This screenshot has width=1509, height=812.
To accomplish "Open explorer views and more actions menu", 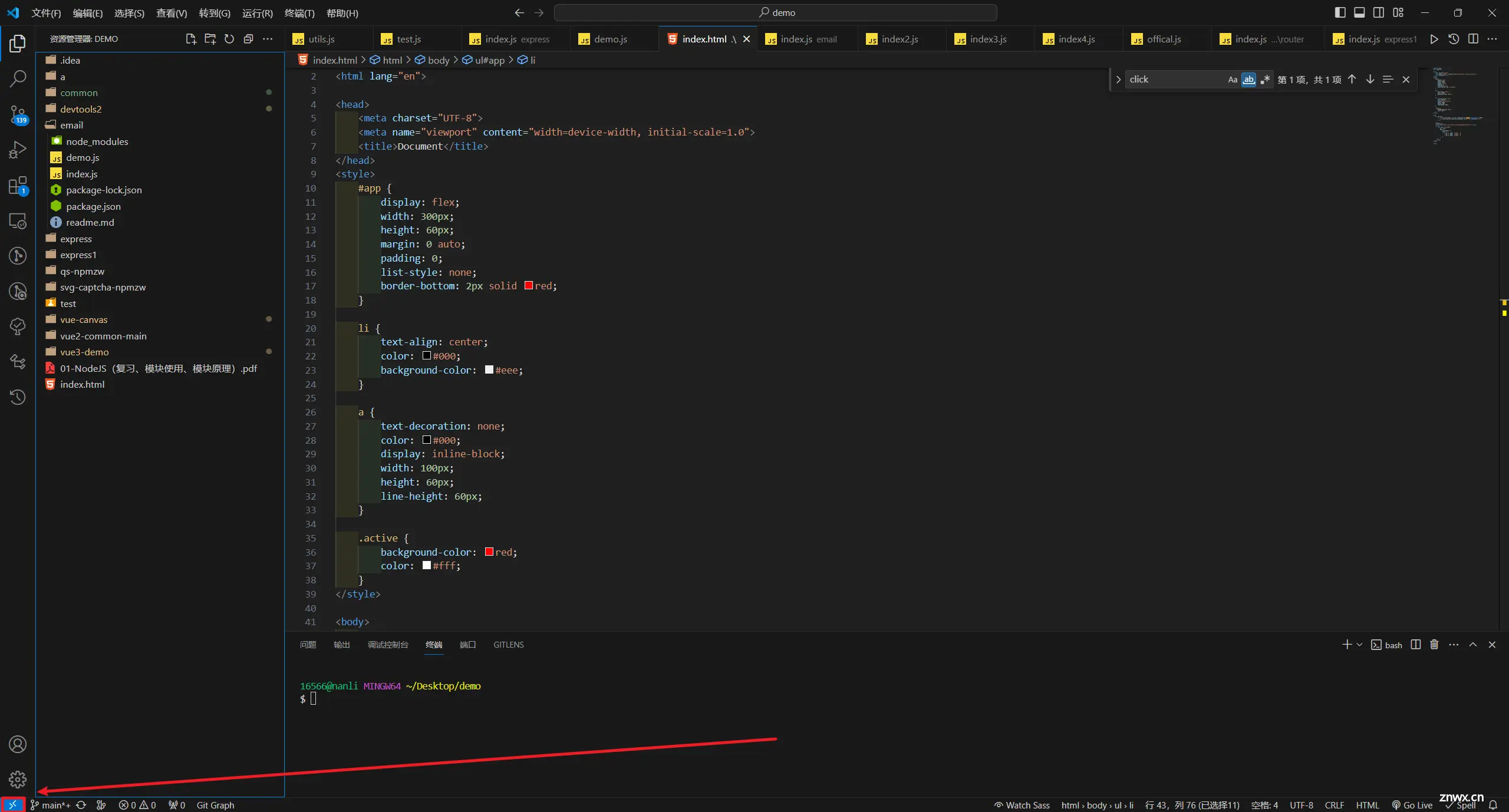I will (x=268, y=39).
